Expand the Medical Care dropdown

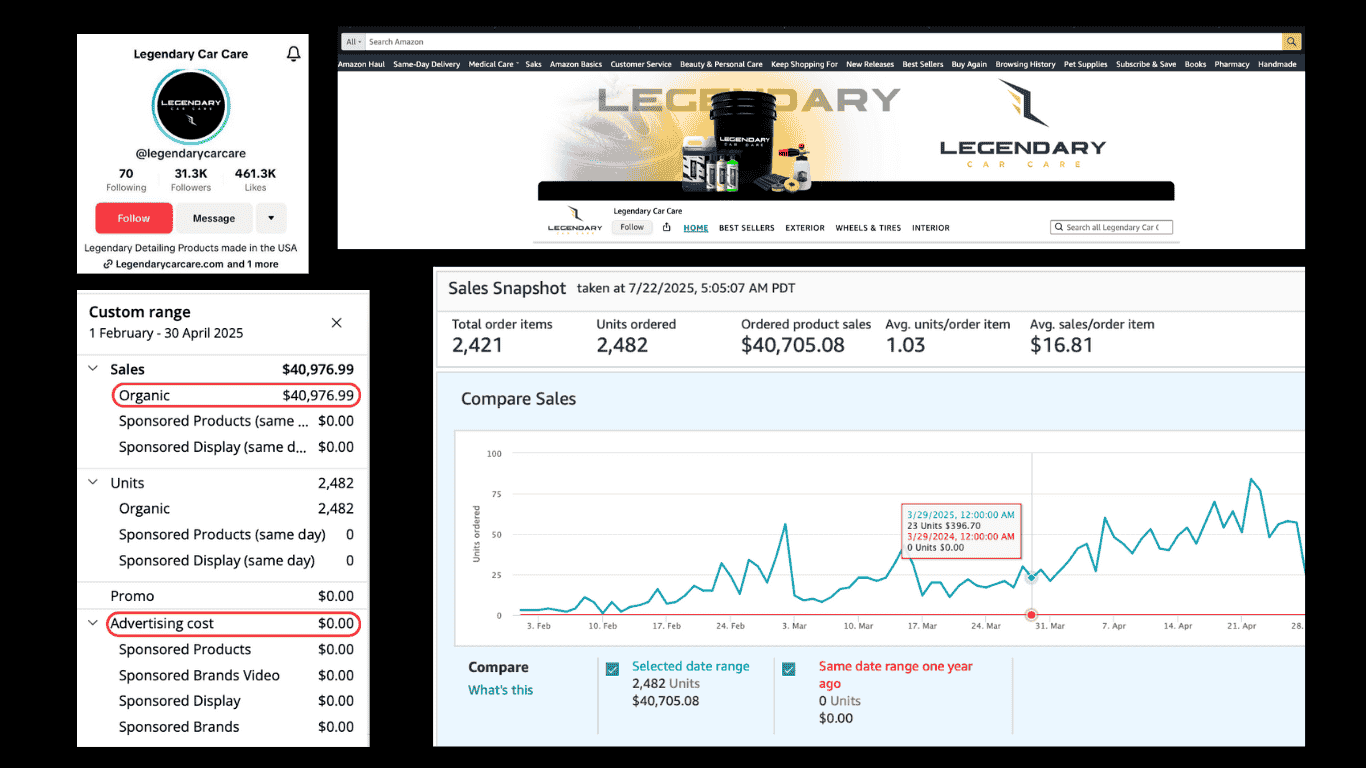[493, 64]
